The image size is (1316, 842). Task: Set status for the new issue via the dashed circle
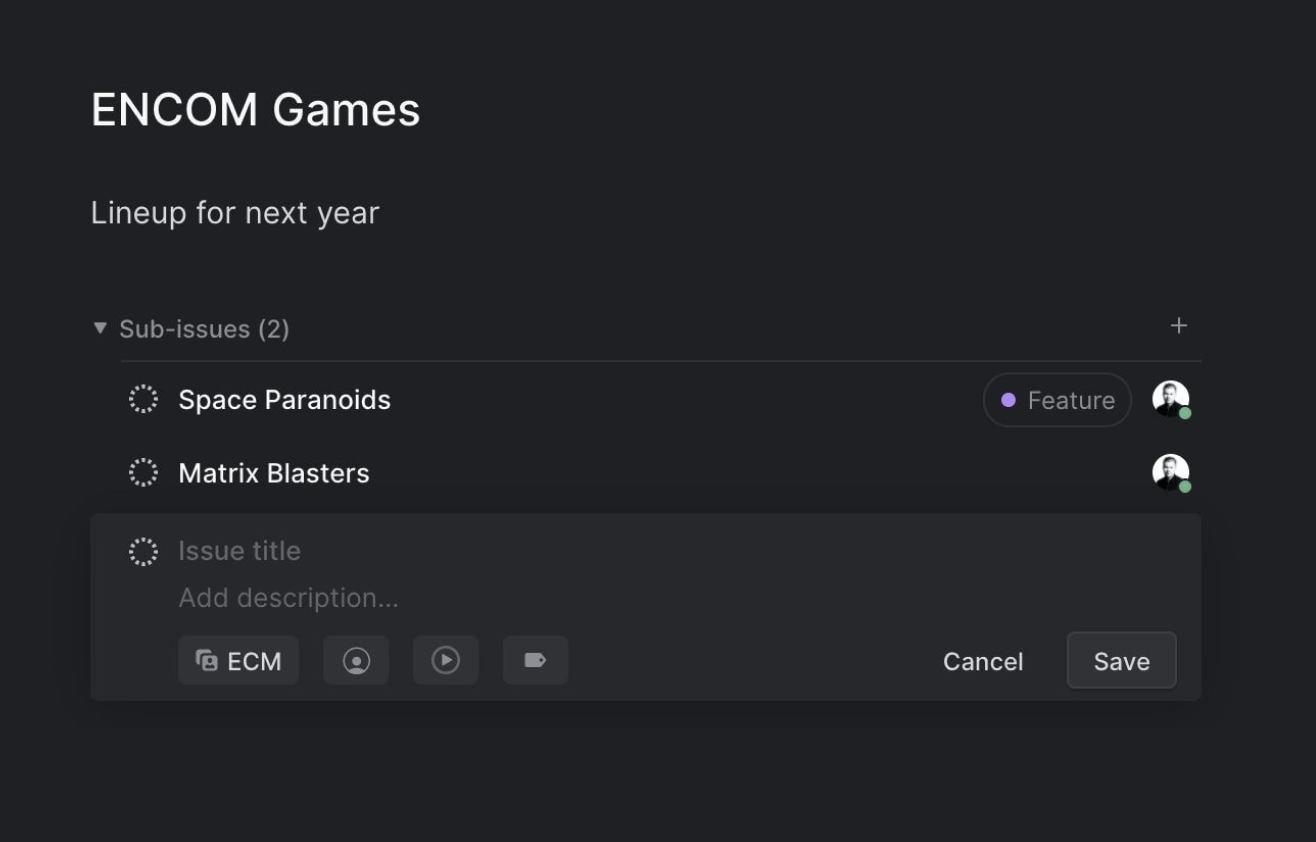point(143,551)
